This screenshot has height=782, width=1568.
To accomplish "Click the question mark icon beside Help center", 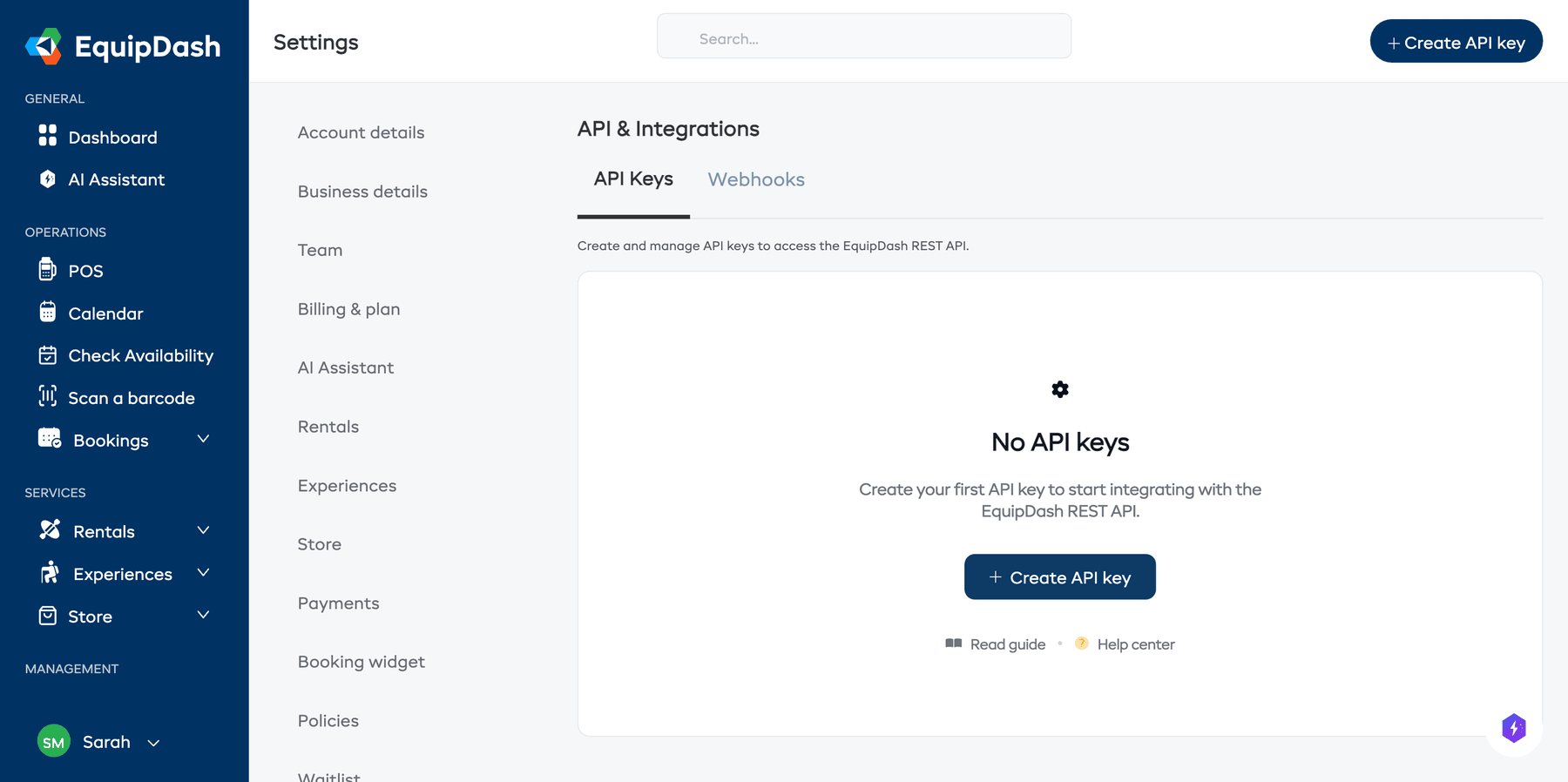I will tap(1082, 644).
